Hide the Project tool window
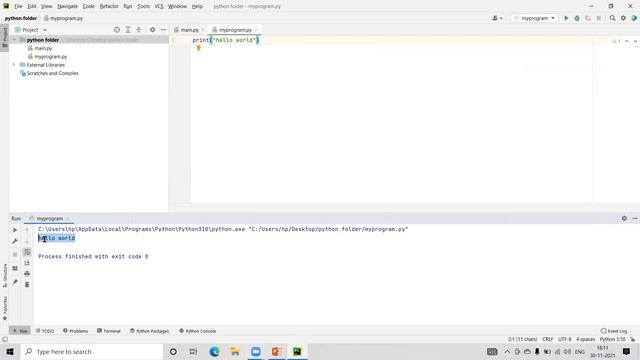The image size is (640, 360). pyautogui.click(x=163, y=30)
